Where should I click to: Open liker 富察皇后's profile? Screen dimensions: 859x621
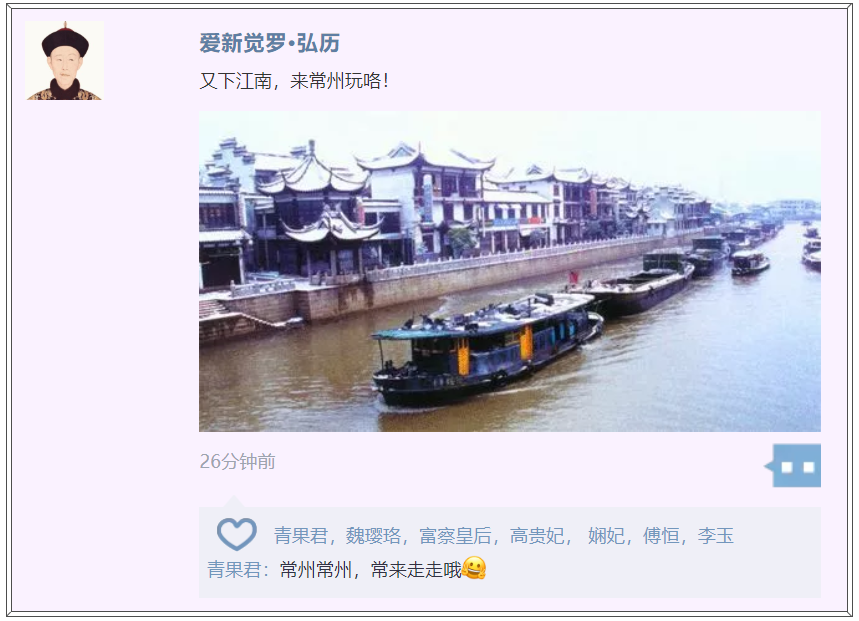455,536
